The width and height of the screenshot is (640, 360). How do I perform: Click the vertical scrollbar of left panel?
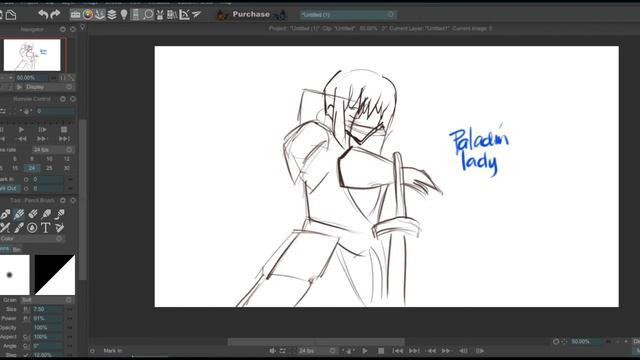[83, 200]
